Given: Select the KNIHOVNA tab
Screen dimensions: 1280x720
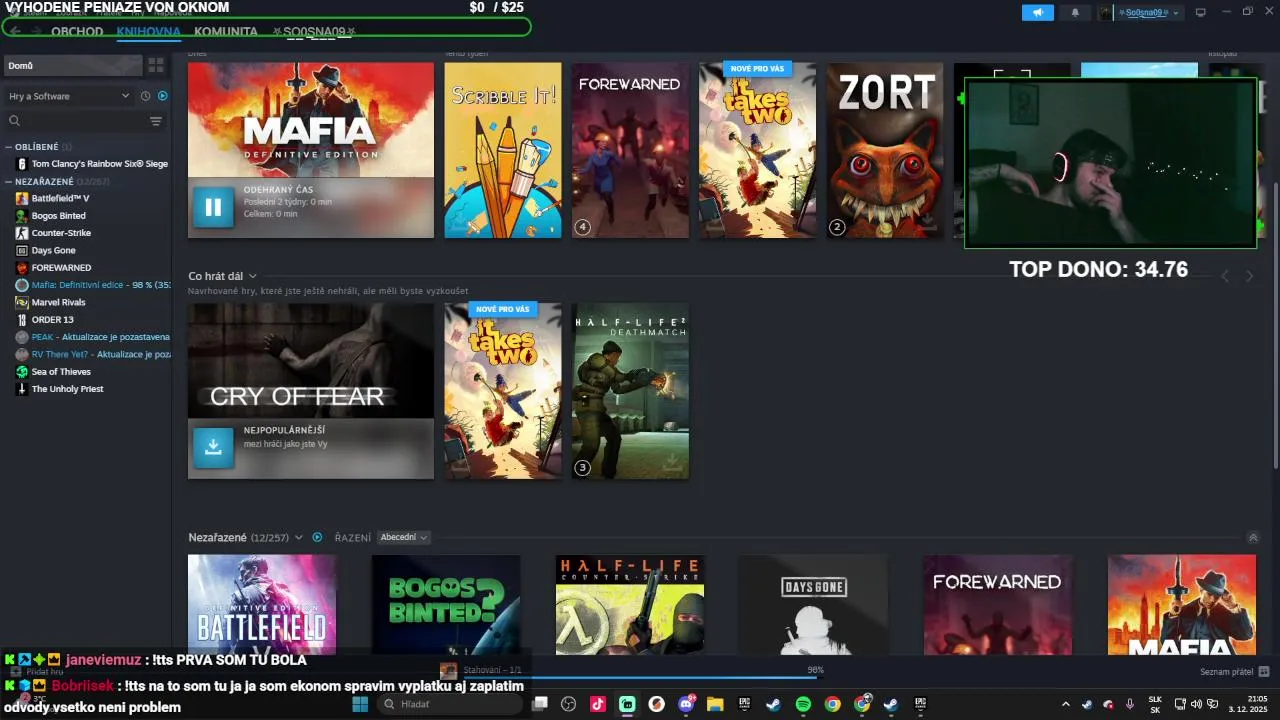Looking at the screenshot, I should click(148, 31).
